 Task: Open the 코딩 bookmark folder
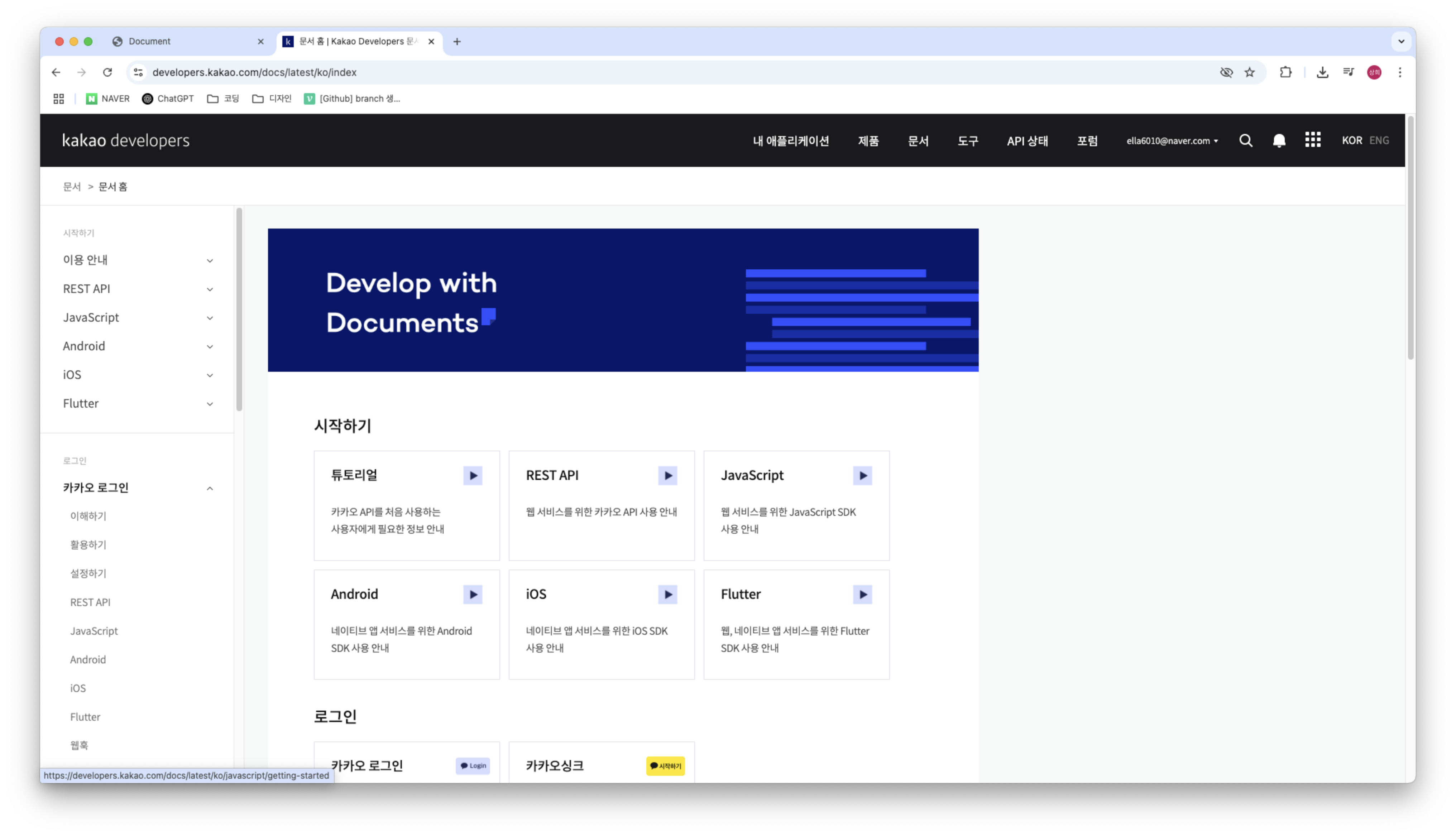click(223, 99)
